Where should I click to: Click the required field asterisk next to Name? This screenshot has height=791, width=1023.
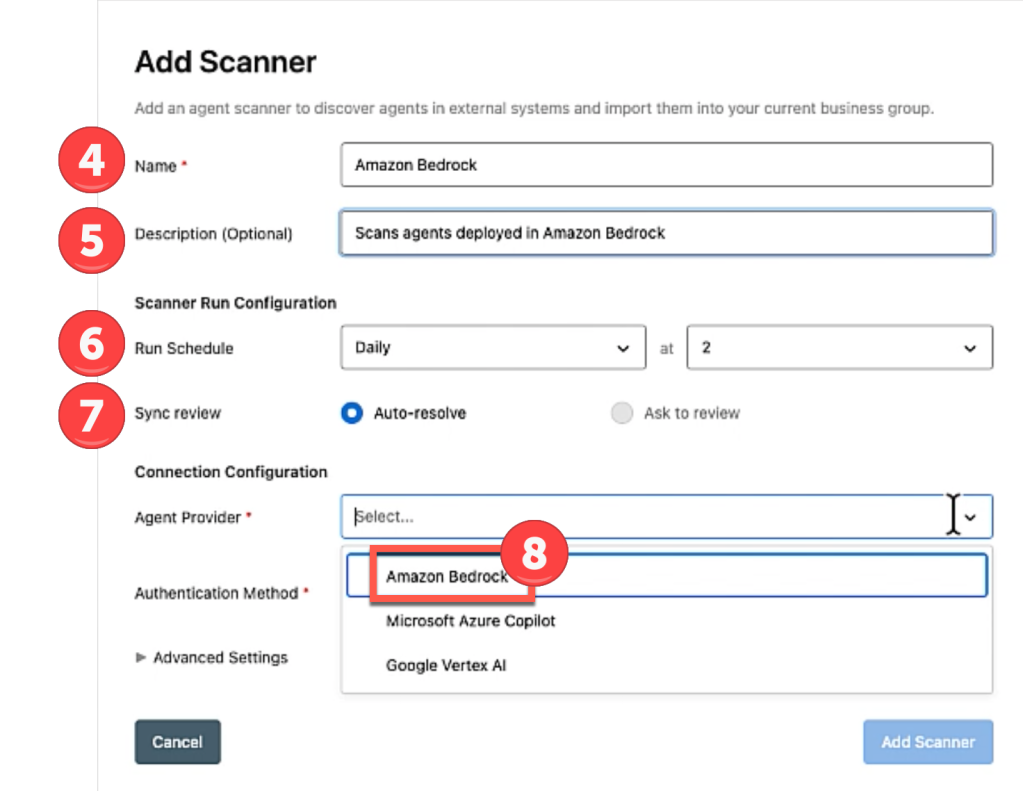[x=183, y=162]
